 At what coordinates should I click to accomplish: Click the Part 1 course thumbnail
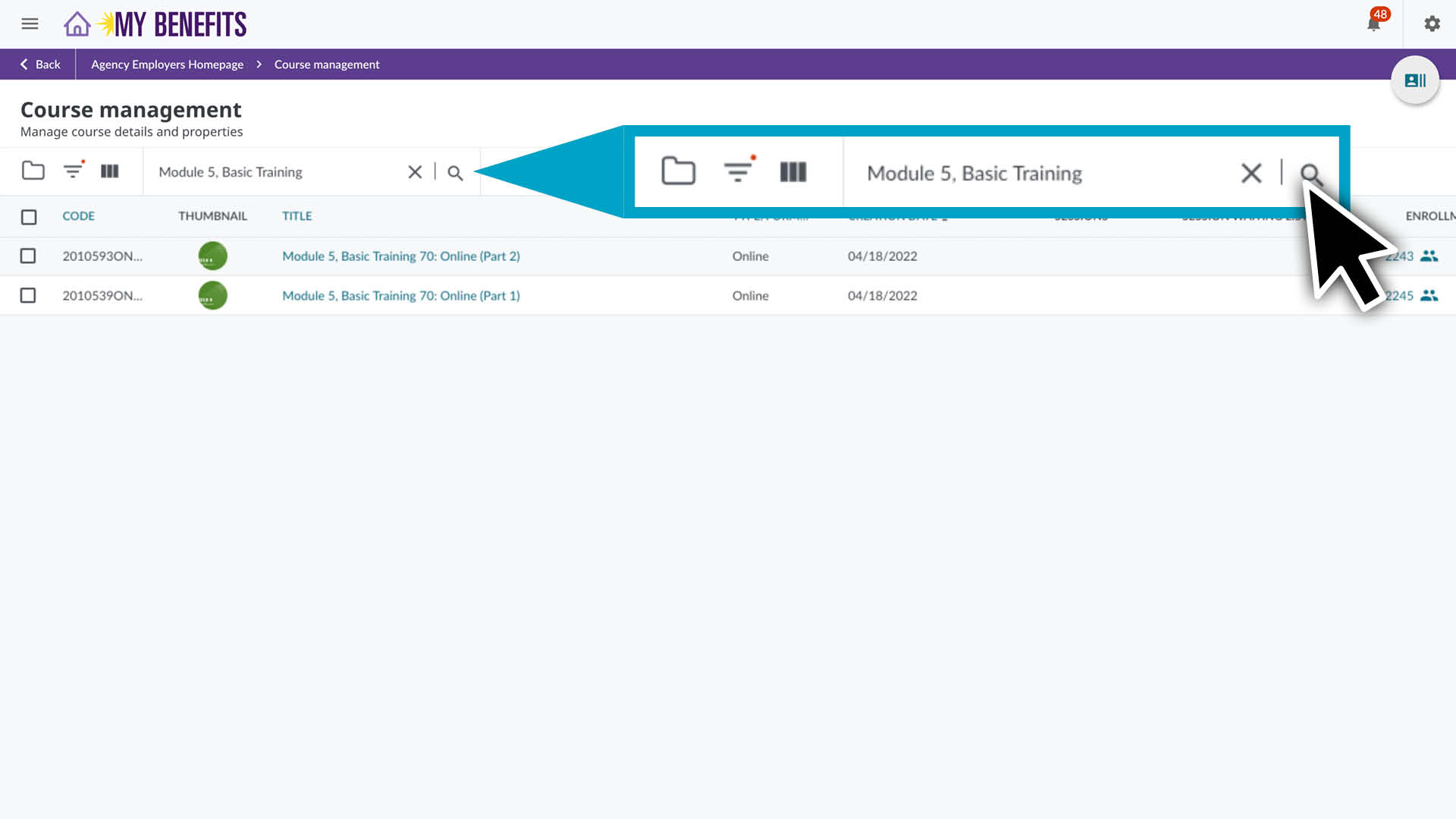tap(212, 296)
